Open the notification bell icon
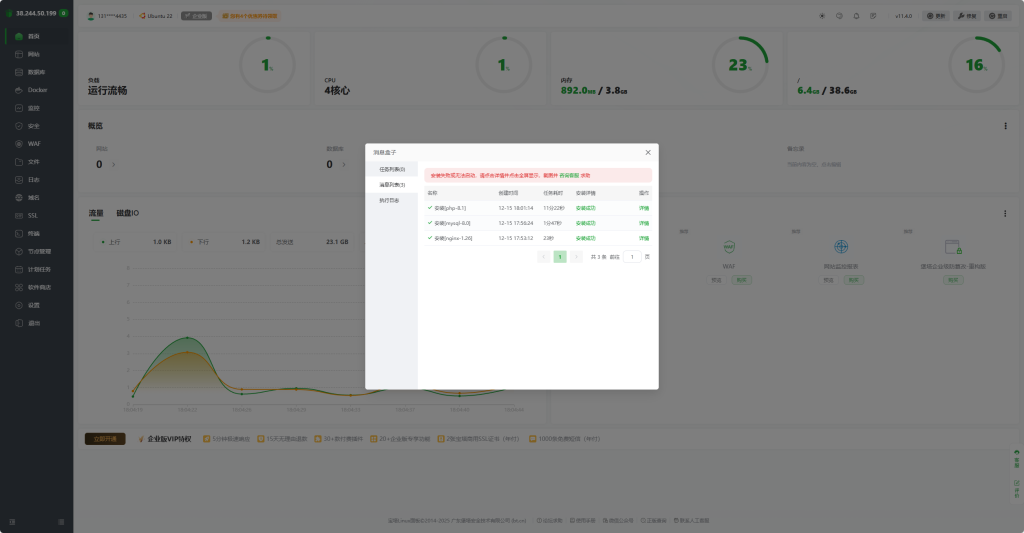This screenshot has width=1024, height=533. coord(856,16)
